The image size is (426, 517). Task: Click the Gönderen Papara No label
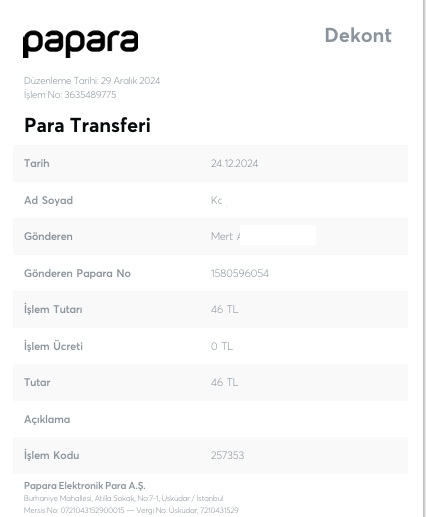pos(77,273)
